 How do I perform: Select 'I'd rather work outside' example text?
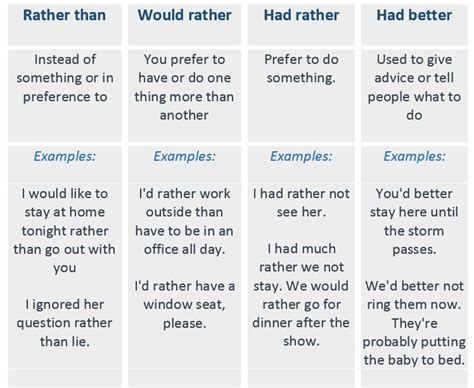pyautogui.click(x=184, y=221)
